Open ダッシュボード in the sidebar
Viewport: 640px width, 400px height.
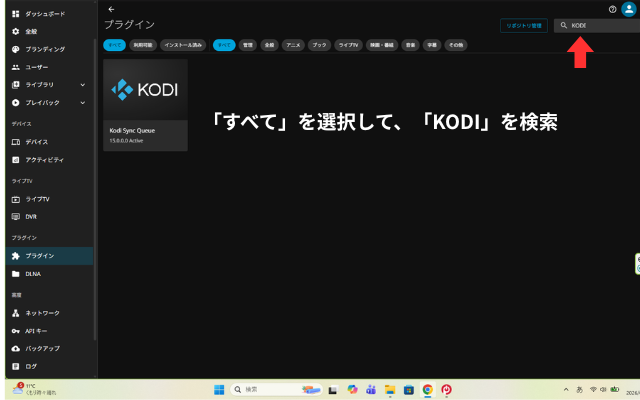click(x=43, y=14)
